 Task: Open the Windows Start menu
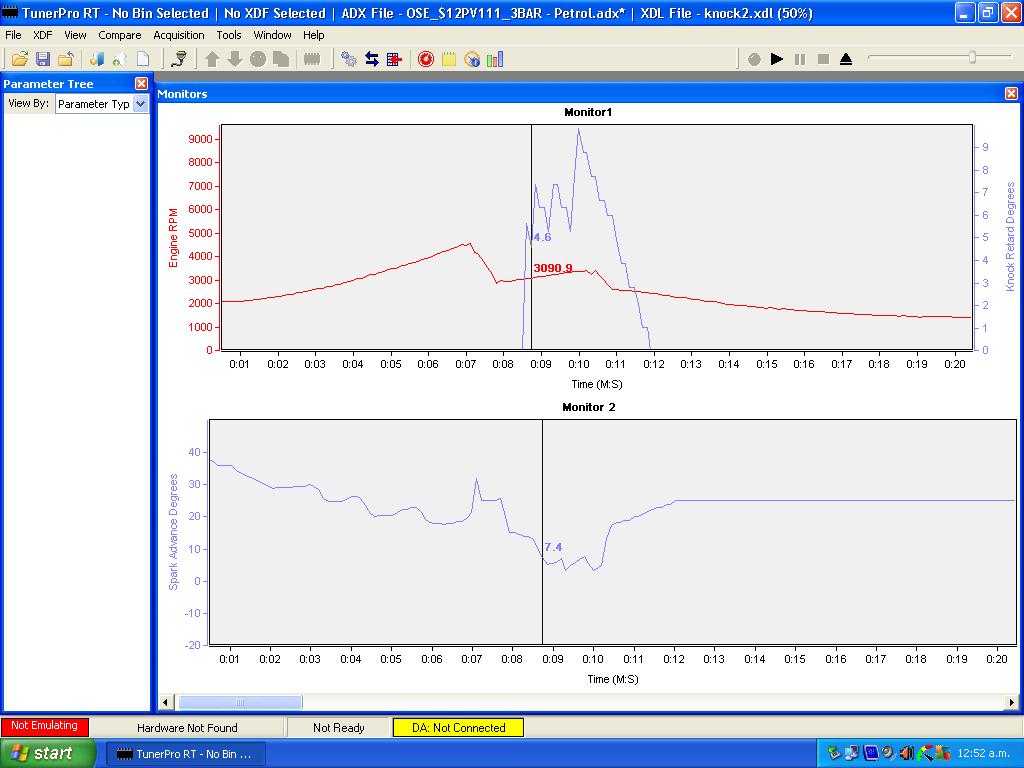coord(48,753)
